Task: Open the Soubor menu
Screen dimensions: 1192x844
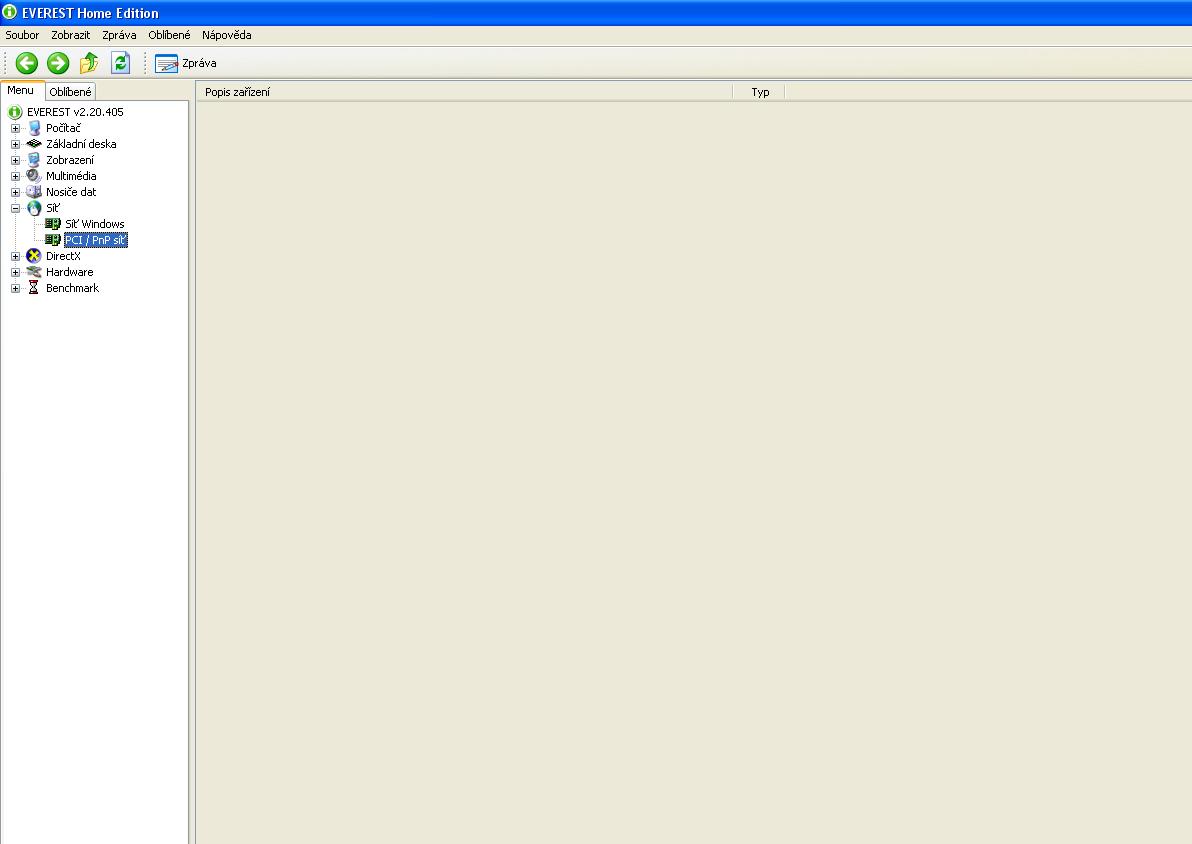Action: 22,35
